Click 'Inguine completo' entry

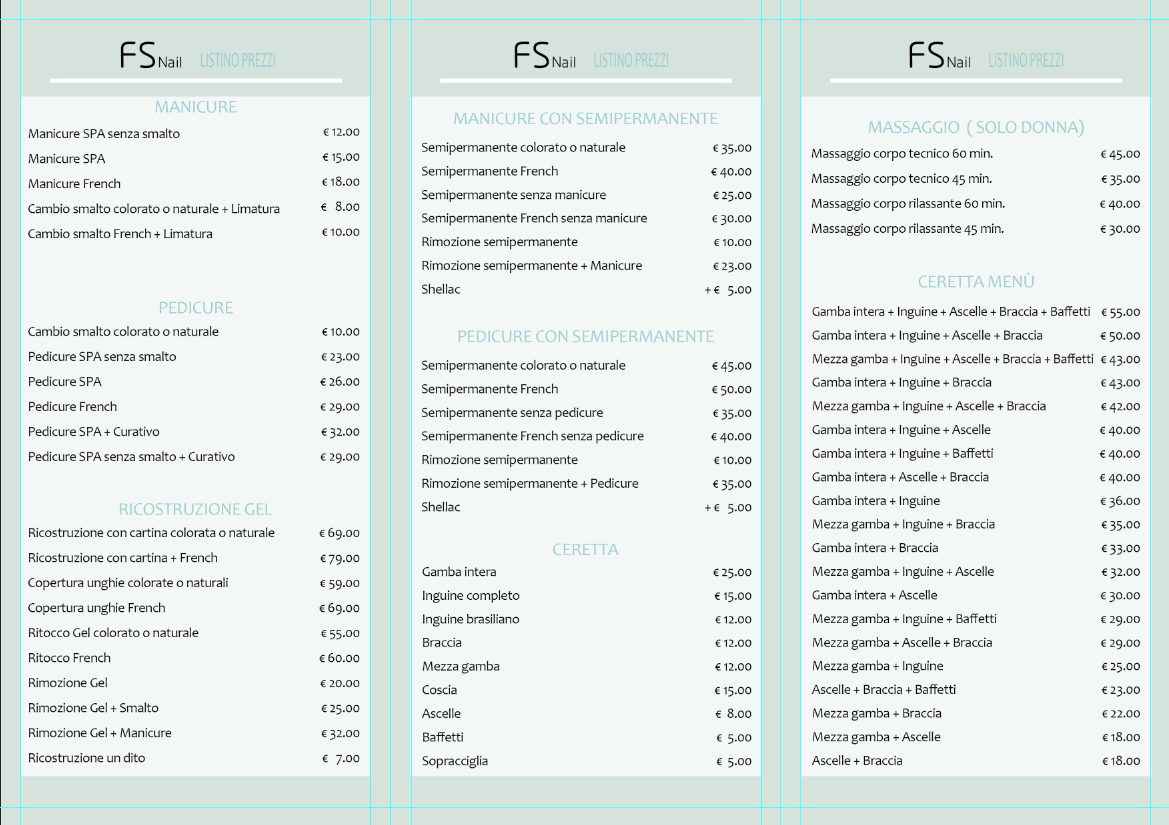(470, 595)
